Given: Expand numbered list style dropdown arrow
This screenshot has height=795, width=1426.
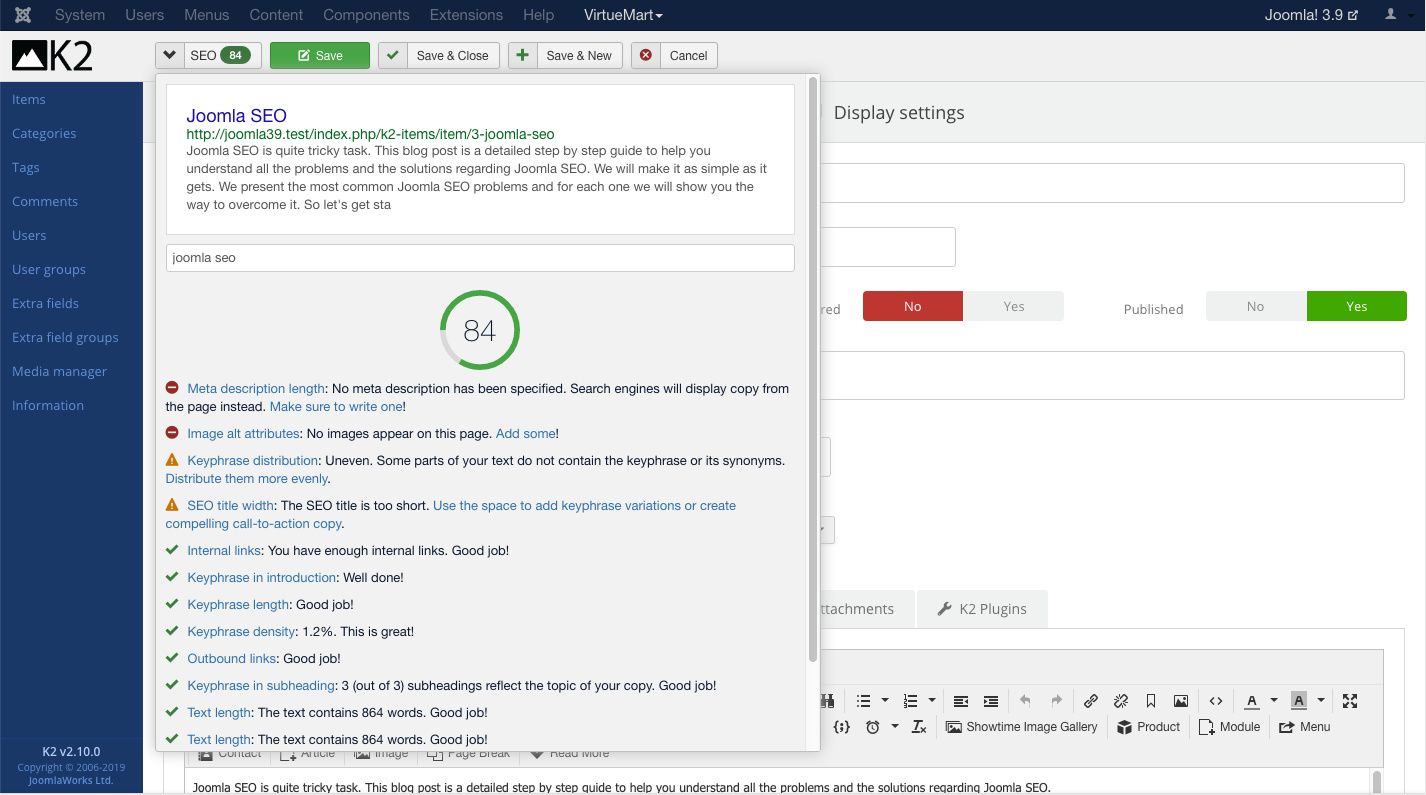Looking at the screenshot, I should click(932, 701).
